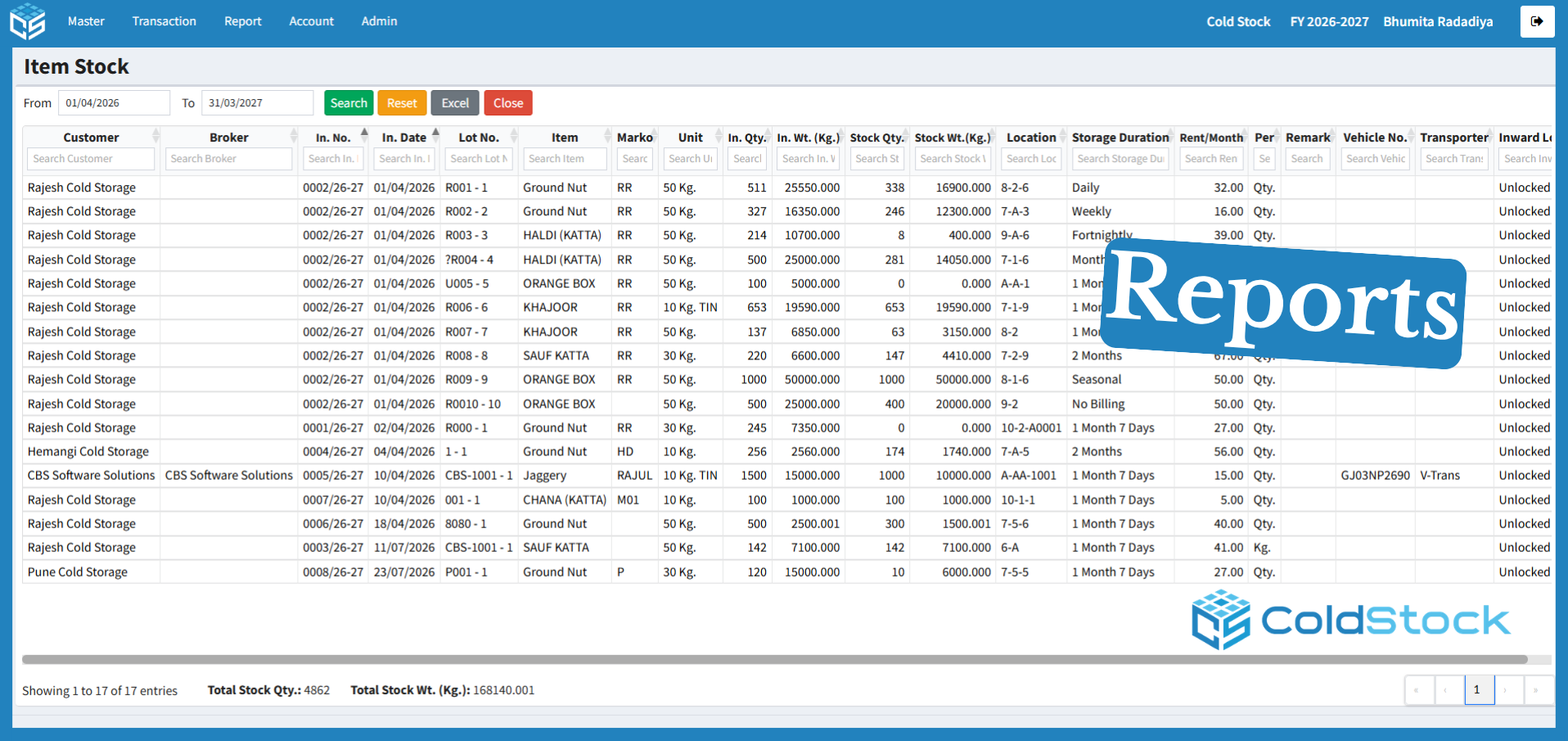Screen dimensions: 1568x741
Task: Click the CHANA (KATTA) item cell
Action: coord(565,499)
